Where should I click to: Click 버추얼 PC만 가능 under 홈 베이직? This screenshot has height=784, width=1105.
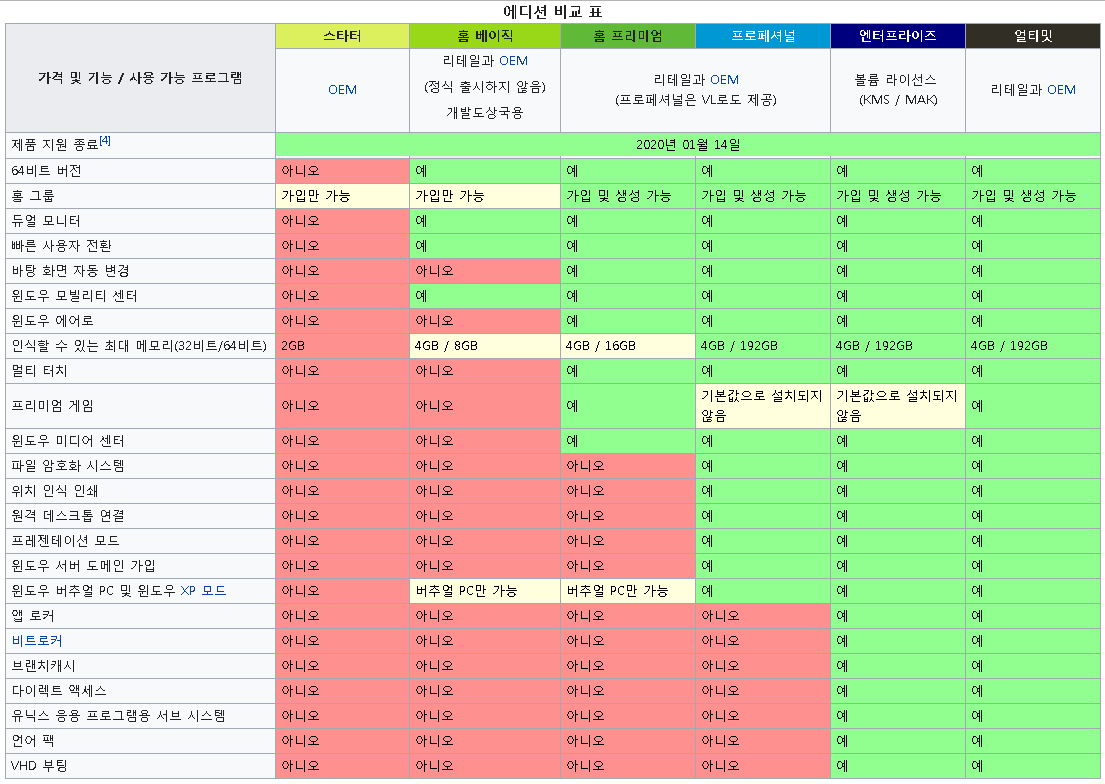485,591
